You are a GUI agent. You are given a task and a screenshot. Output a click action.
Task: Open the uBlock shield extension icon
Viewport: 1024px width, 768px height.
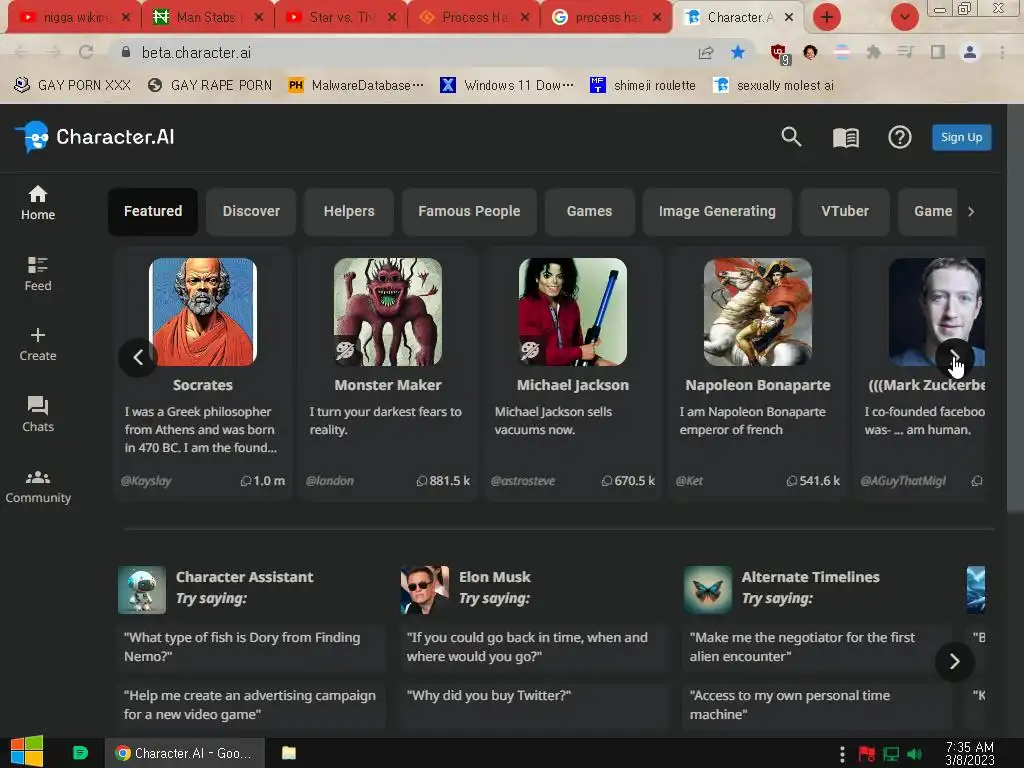pos(779,54)
